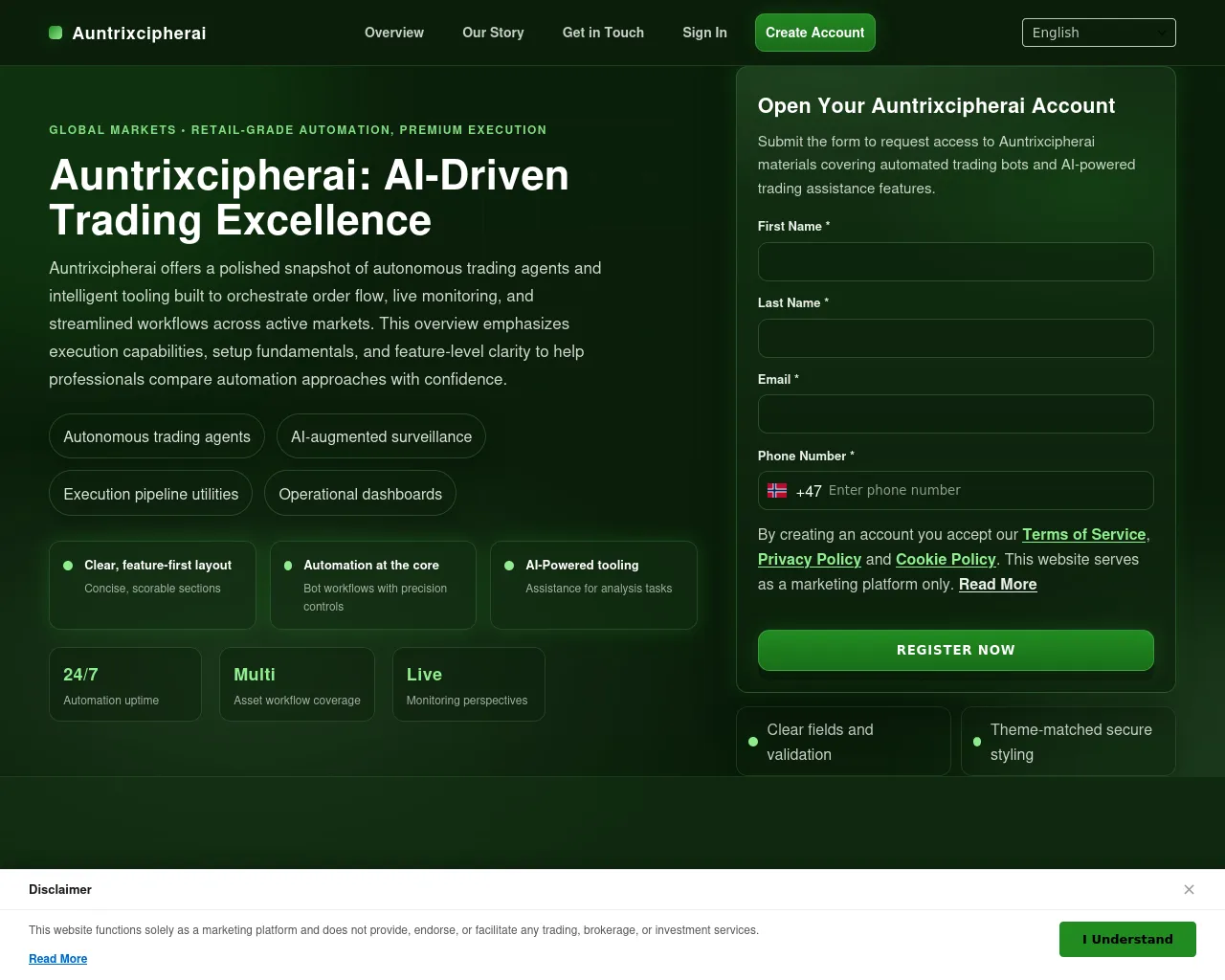Open the Privacy Policy link
Image resolution: width=1225 pixels, height=980 pixels.
pyautogui.click(x=810, y=560)
